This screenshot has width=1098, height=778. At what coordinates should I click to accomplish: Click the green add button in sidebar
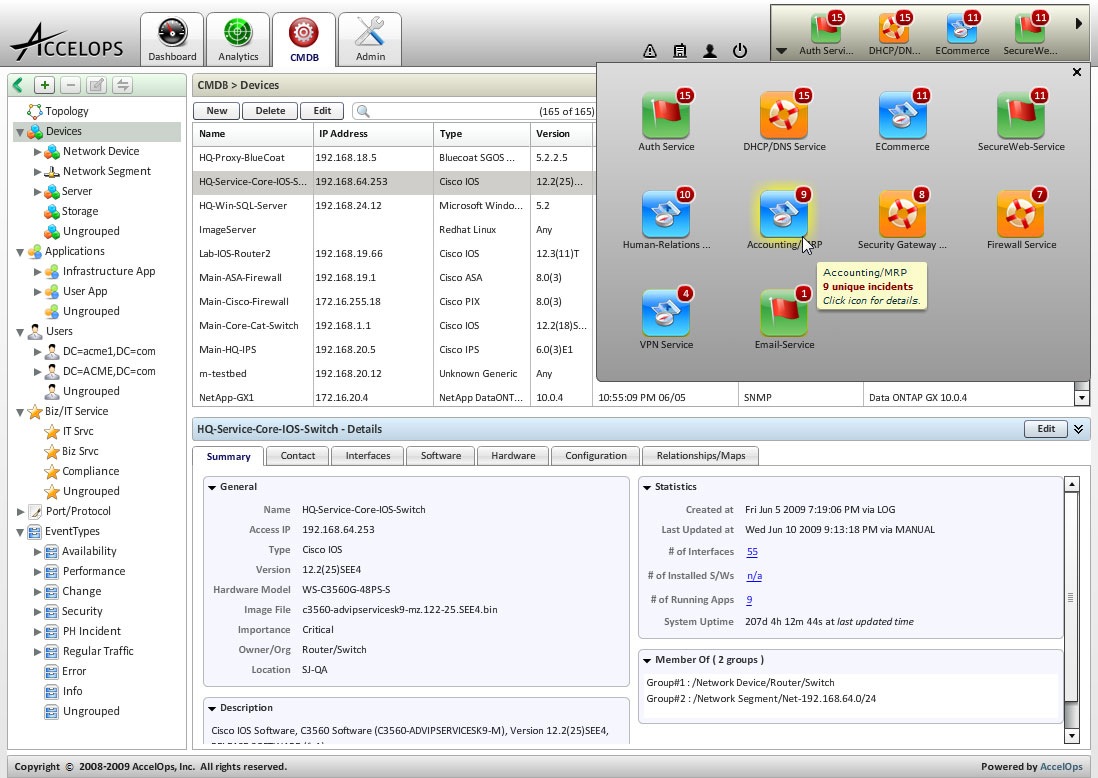pos(44,85)
